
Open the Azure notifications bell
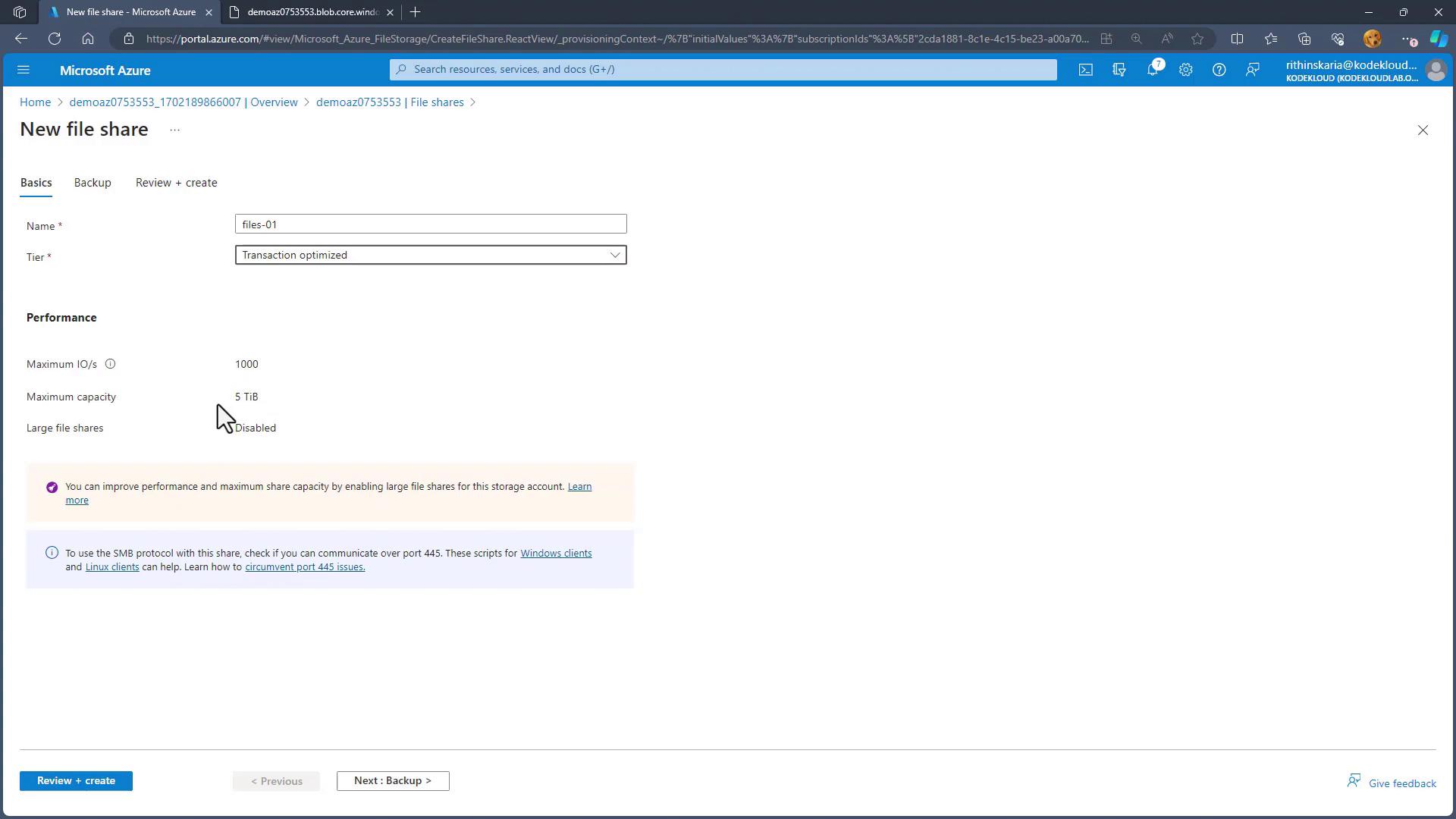pyautogui.click(x=1152, y=70)
